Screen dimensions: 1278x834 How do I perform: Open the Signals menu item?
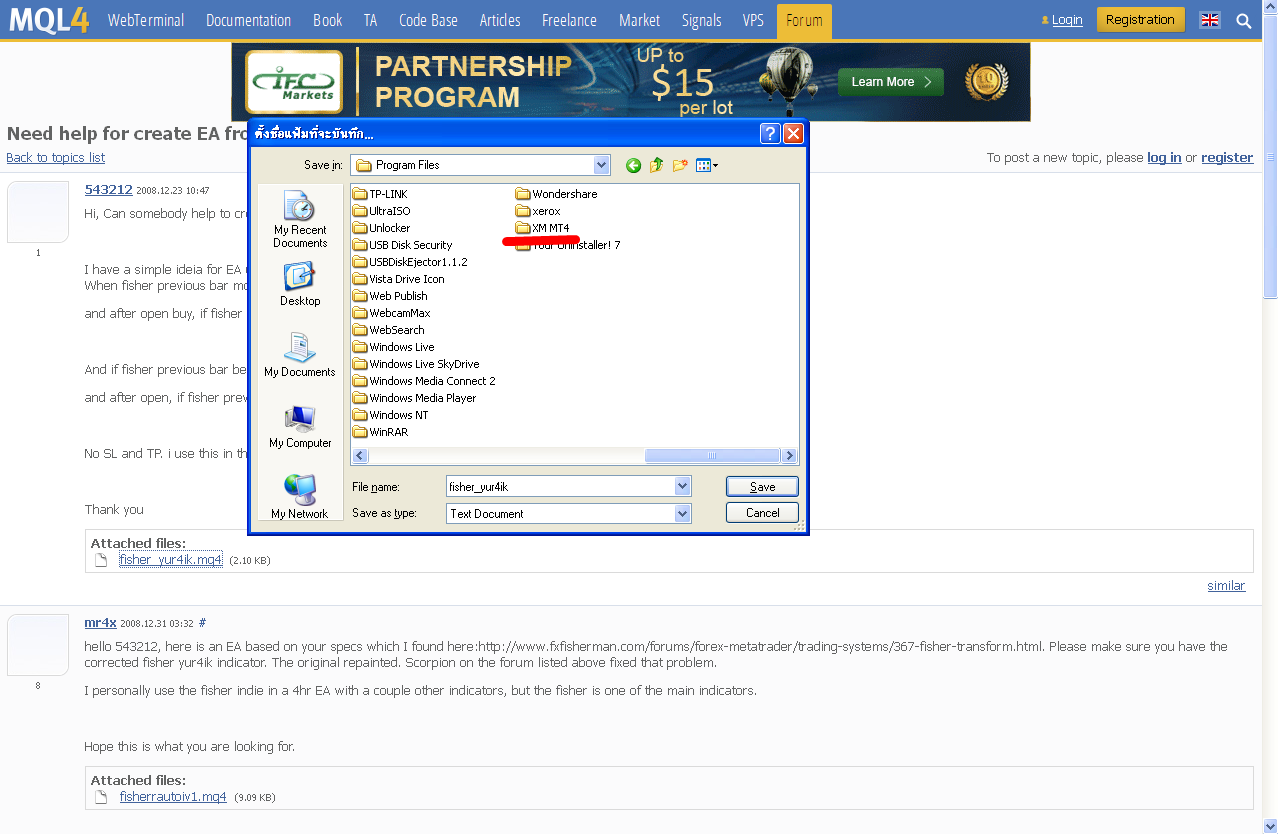point(701,20)
